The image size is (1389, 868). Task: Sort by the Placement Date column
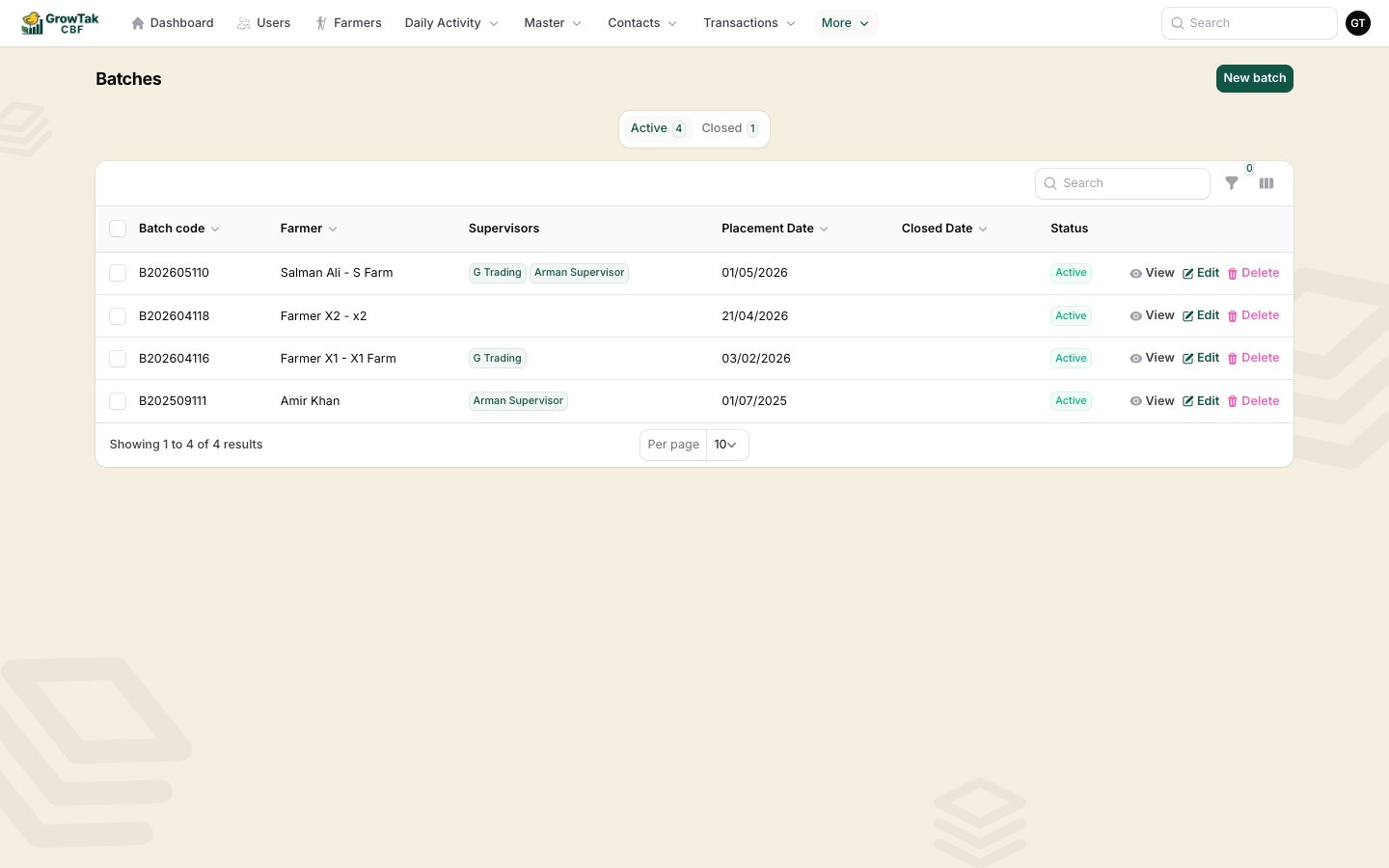(x=775, y=229)
